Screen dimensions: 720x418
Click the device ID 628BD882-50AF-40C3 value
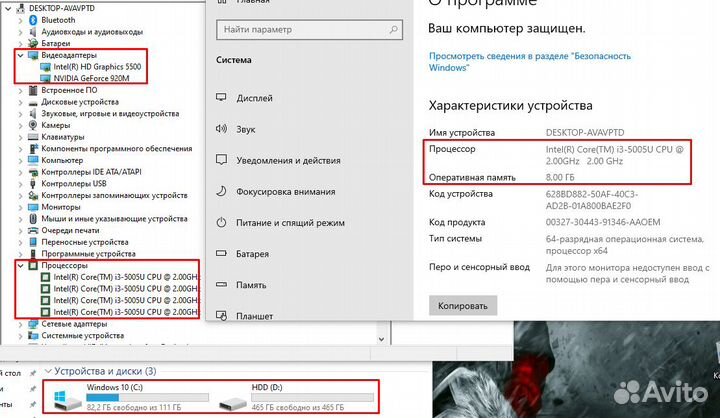(x=591, y=200)
